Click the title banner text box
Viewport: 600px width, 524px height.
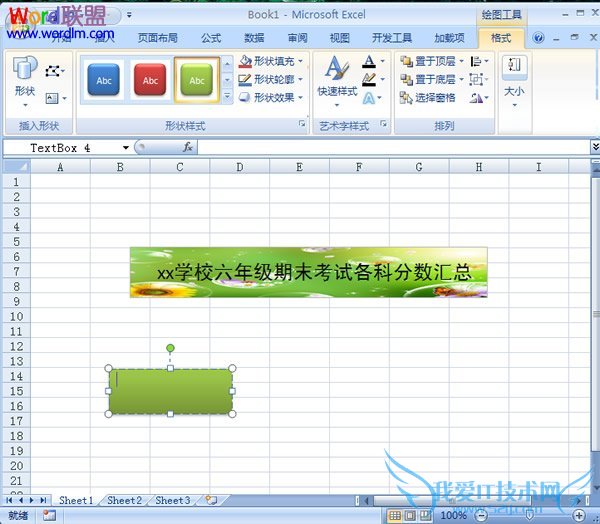pos(308,272)
